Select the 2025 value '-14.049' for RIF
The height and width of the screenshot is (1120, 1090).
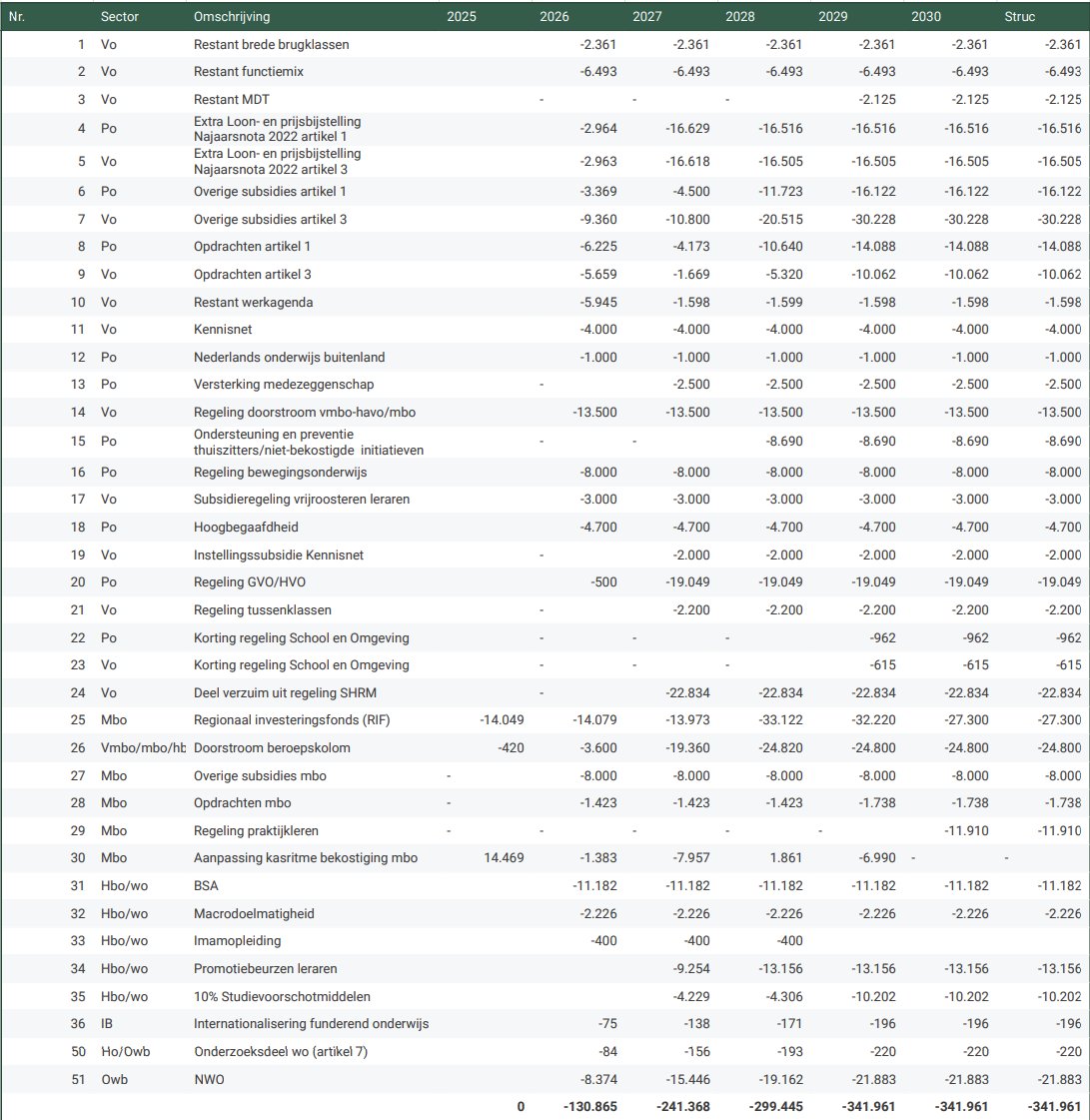pos(502,720)
